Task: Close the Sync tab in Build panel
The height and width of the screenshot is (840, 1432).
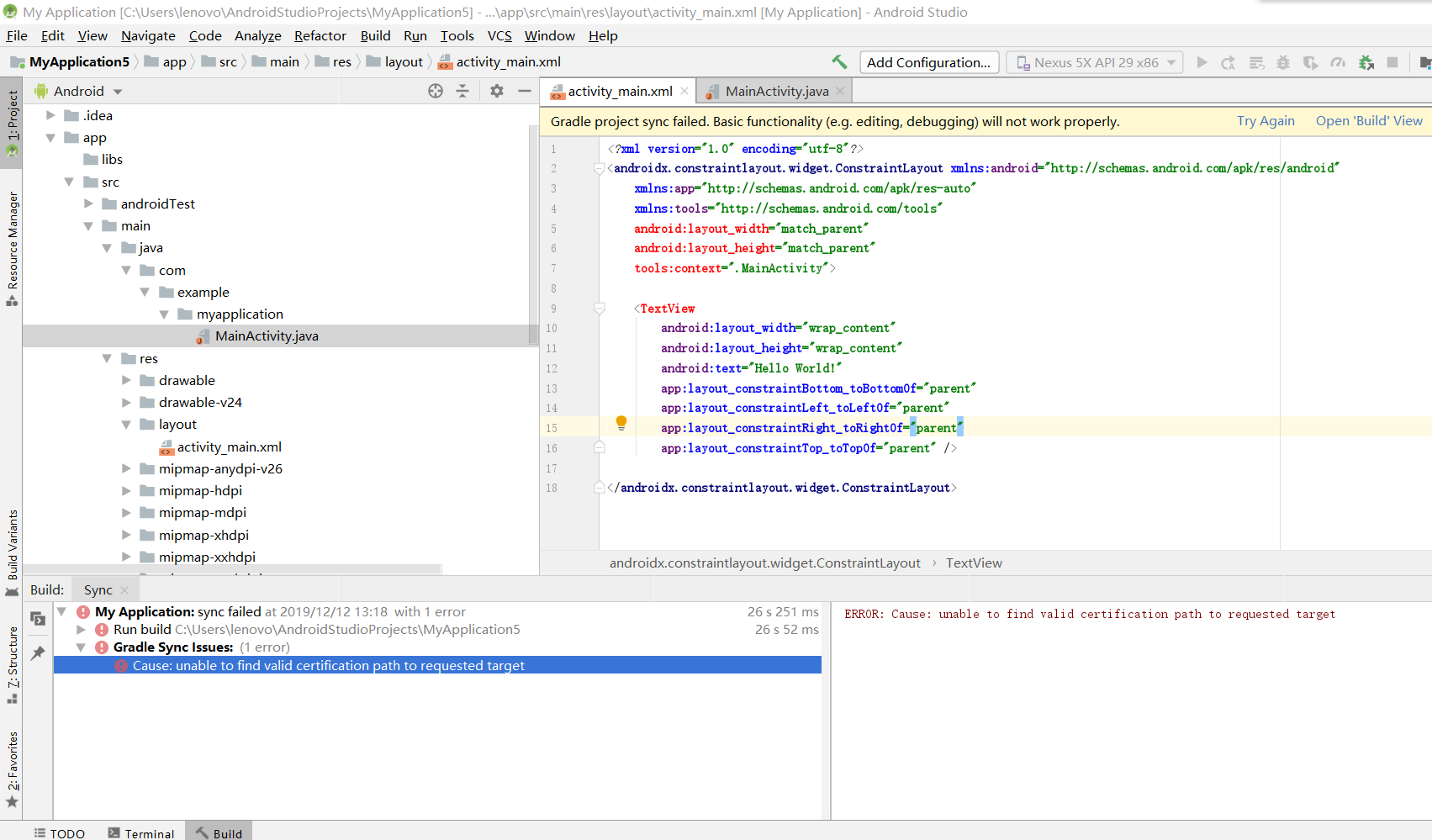Action: click(124, 590)
